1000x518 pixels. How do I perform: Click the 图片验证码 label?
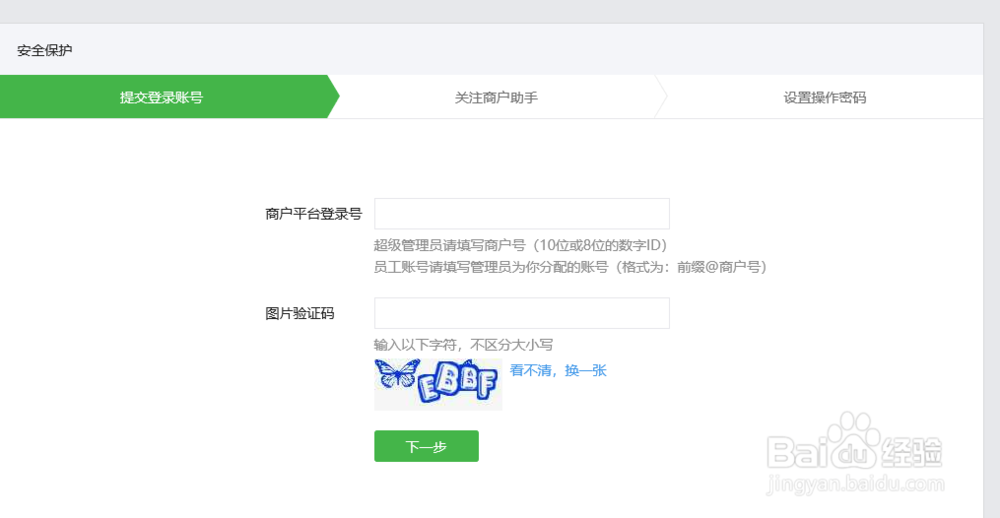300,314
